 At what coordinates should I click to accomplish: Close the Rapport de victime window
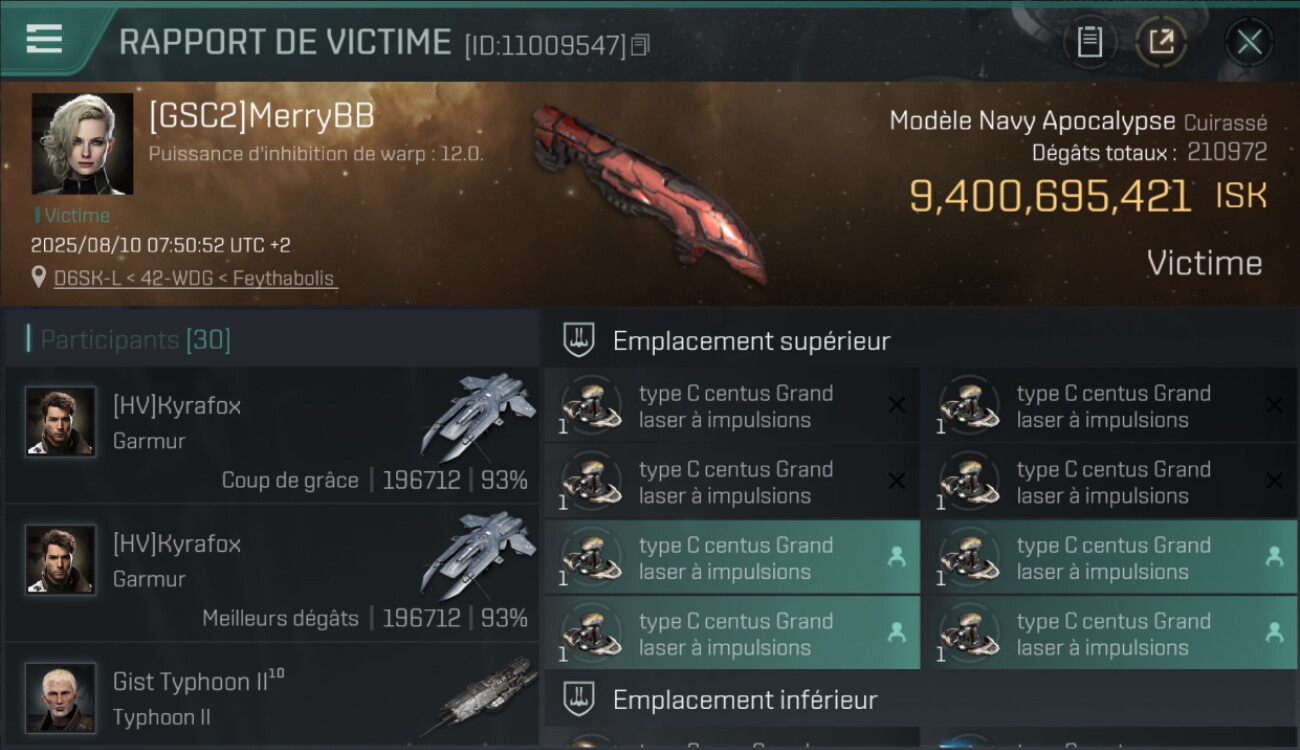[x=1249, y=42]
